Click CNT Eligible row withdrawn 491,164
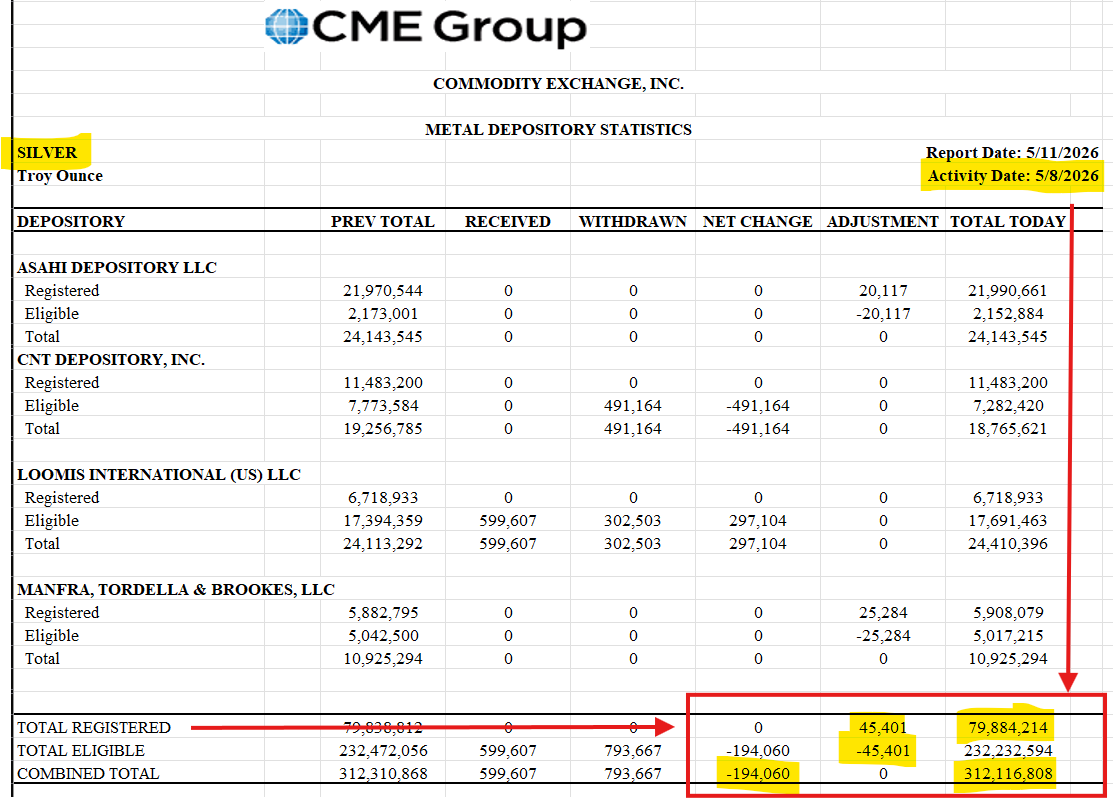This screenshot has width=1113, height=798. (x=632, y=406)
